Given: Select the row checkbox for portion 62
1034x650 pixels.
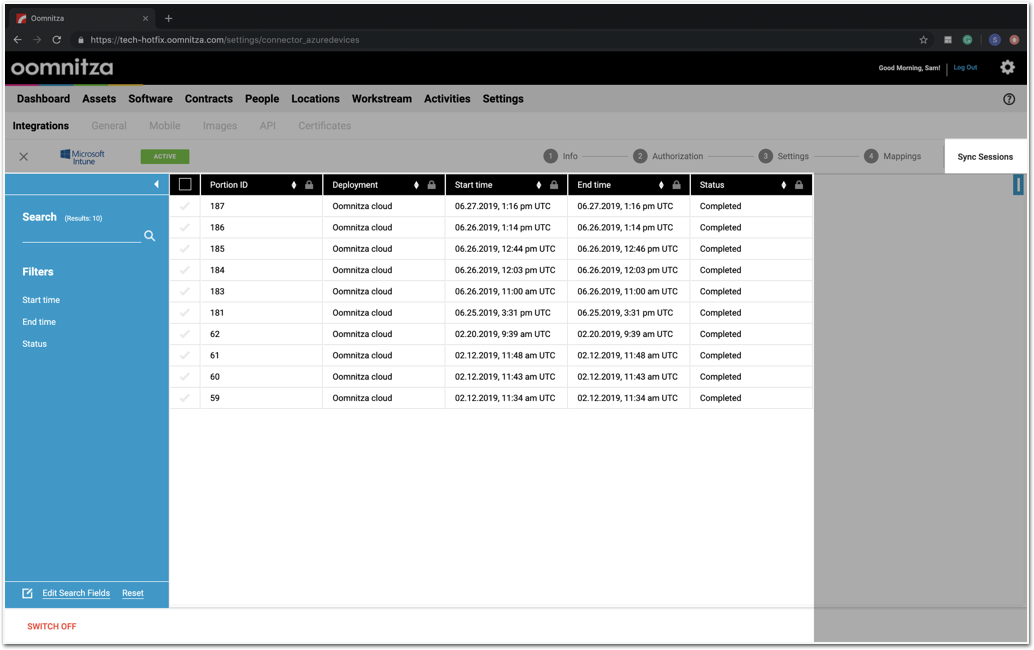Looking at the screenshot, I should tap(185, 334).
